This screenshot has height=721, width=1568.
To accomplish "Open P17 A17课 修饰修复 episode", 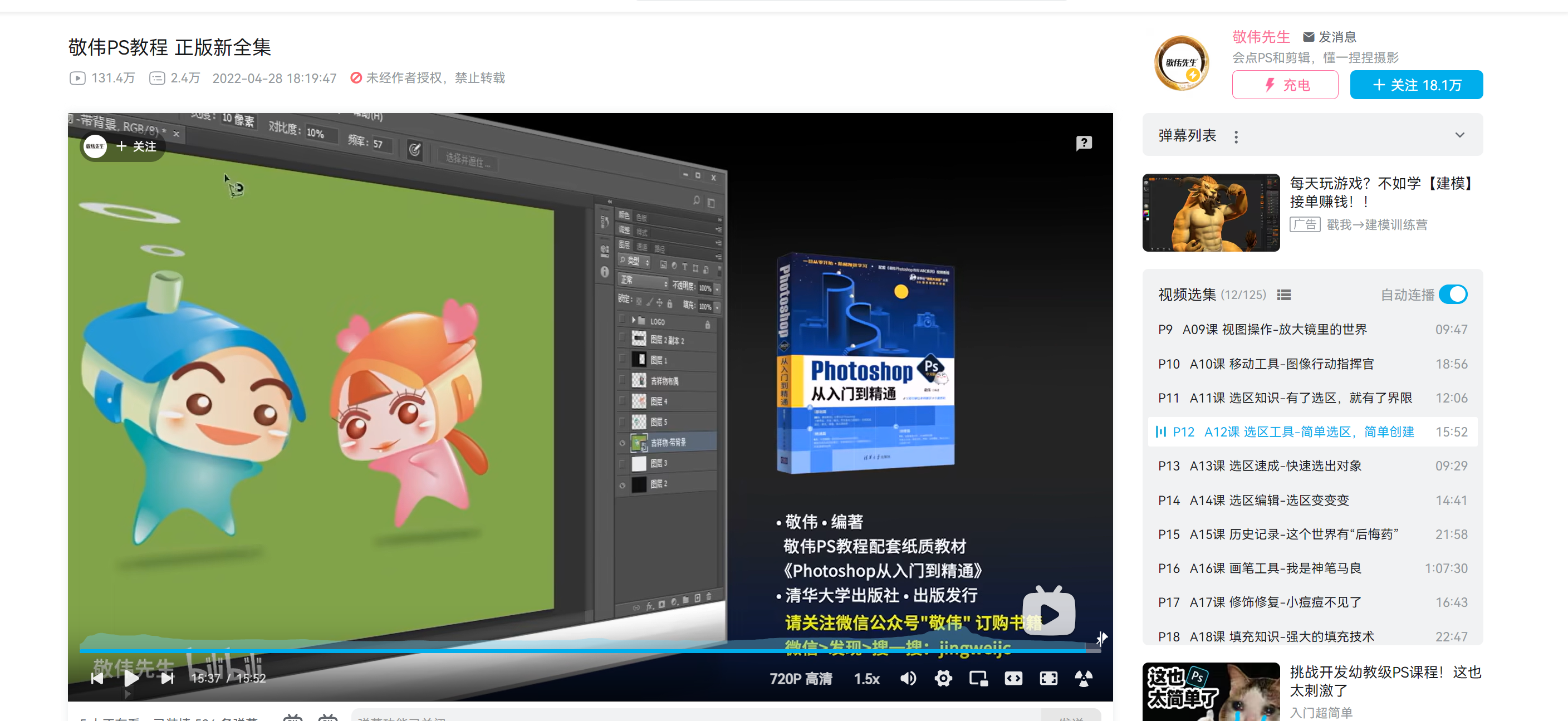I will click(1312, 602).
